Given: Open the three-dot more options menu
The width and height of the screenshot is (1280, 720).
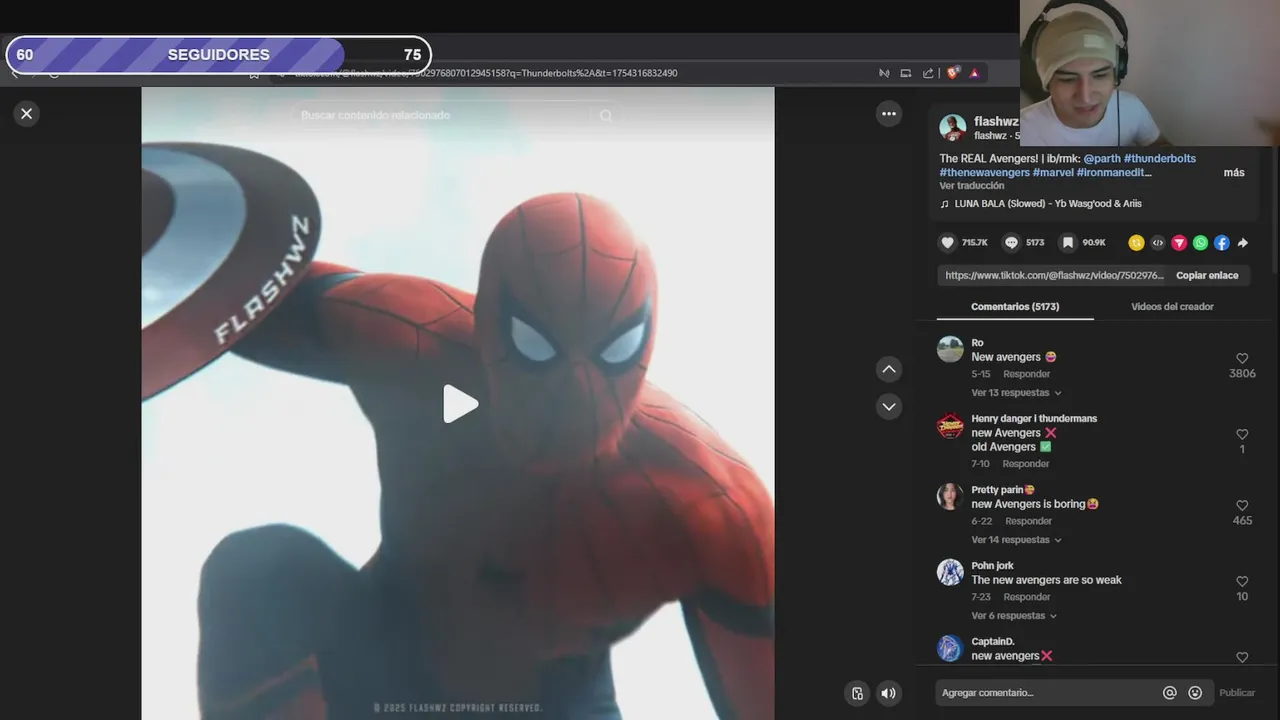Looking at the screenshot, I should 889,114.
